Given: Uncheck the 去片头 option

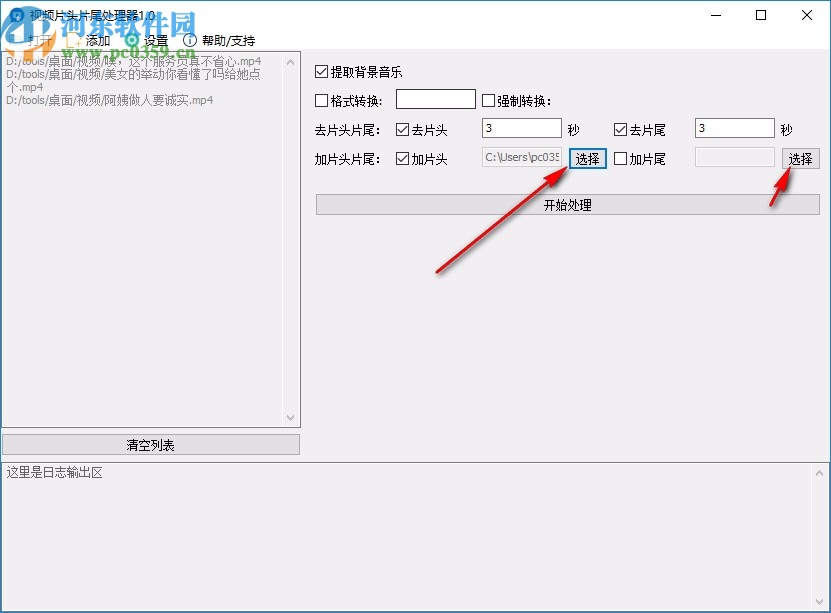Looking at the screenshot, I should point(403,128).
